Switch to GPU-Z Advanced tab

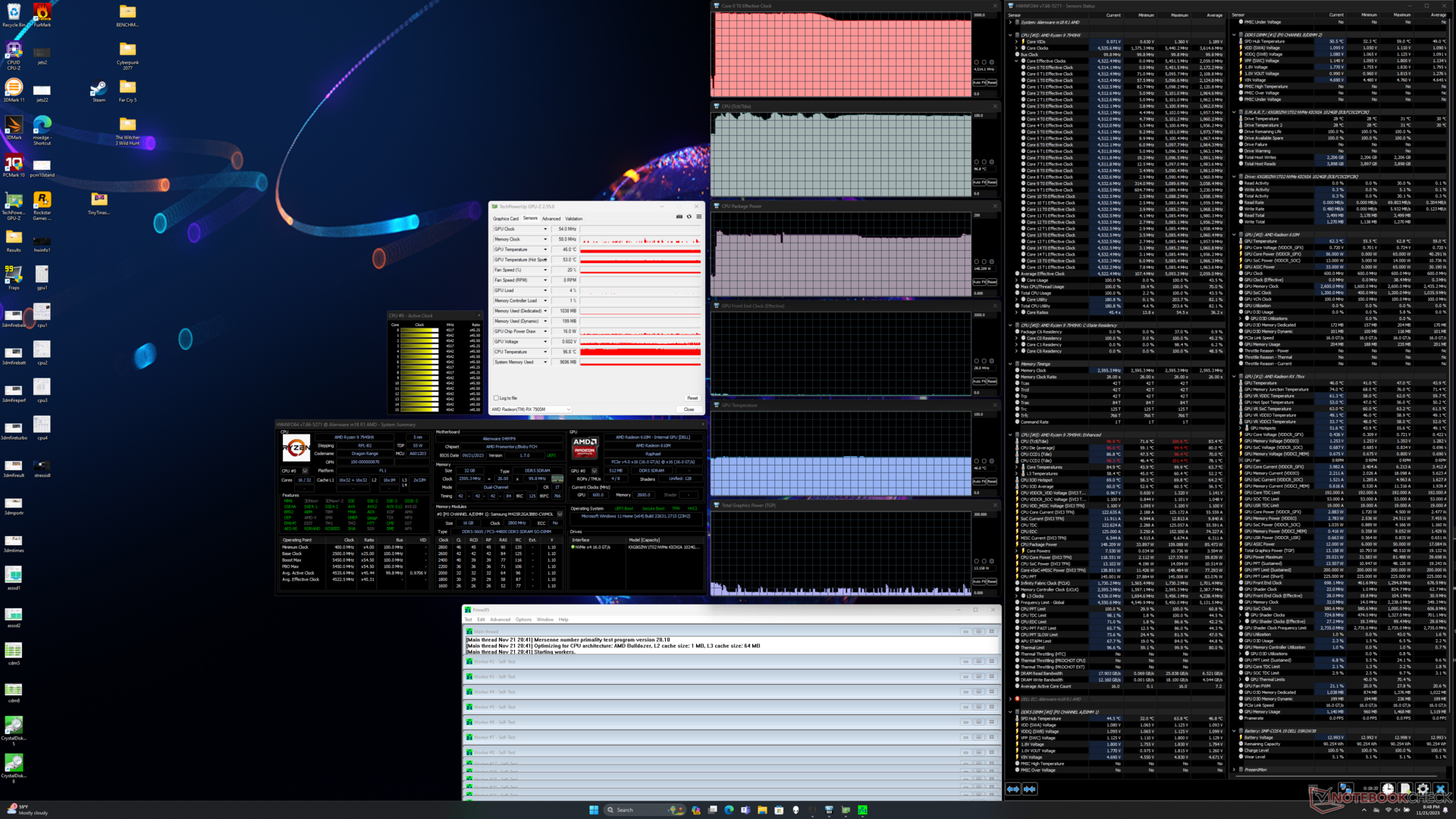click(x=551, y=218)
